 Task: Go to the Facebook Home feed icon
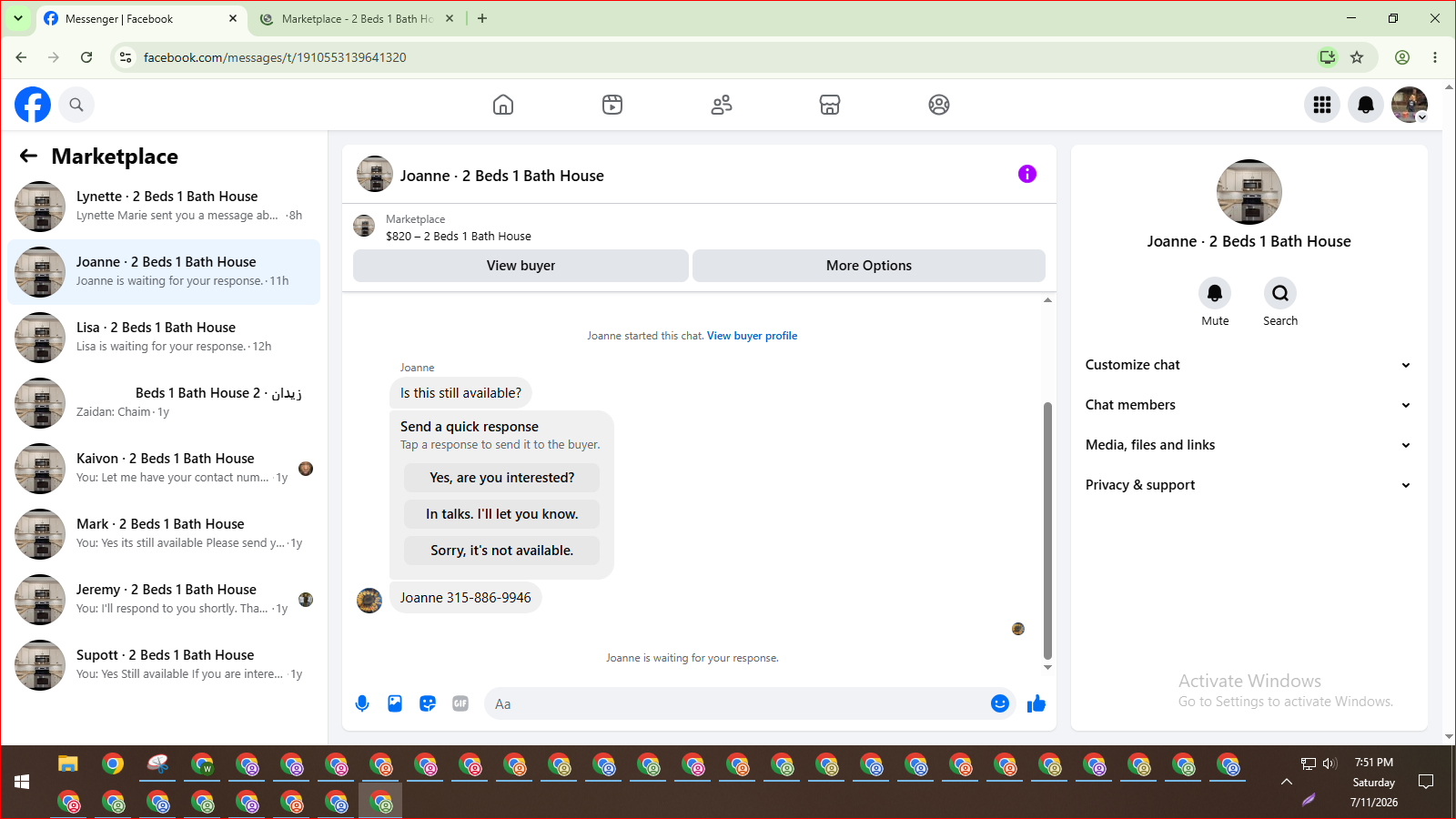tap(503, 105)
